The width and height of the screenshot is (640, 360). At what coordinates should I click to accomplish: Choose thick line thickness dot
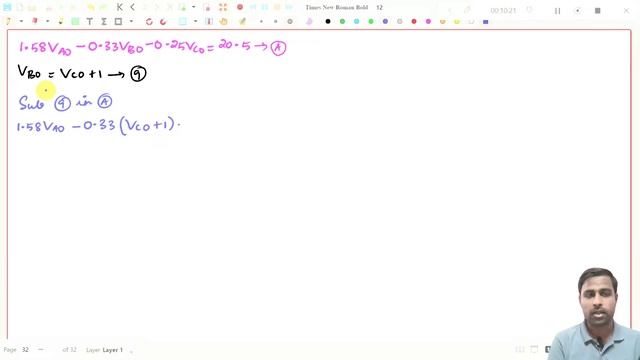pyautogui.click(x=290, y=21)
